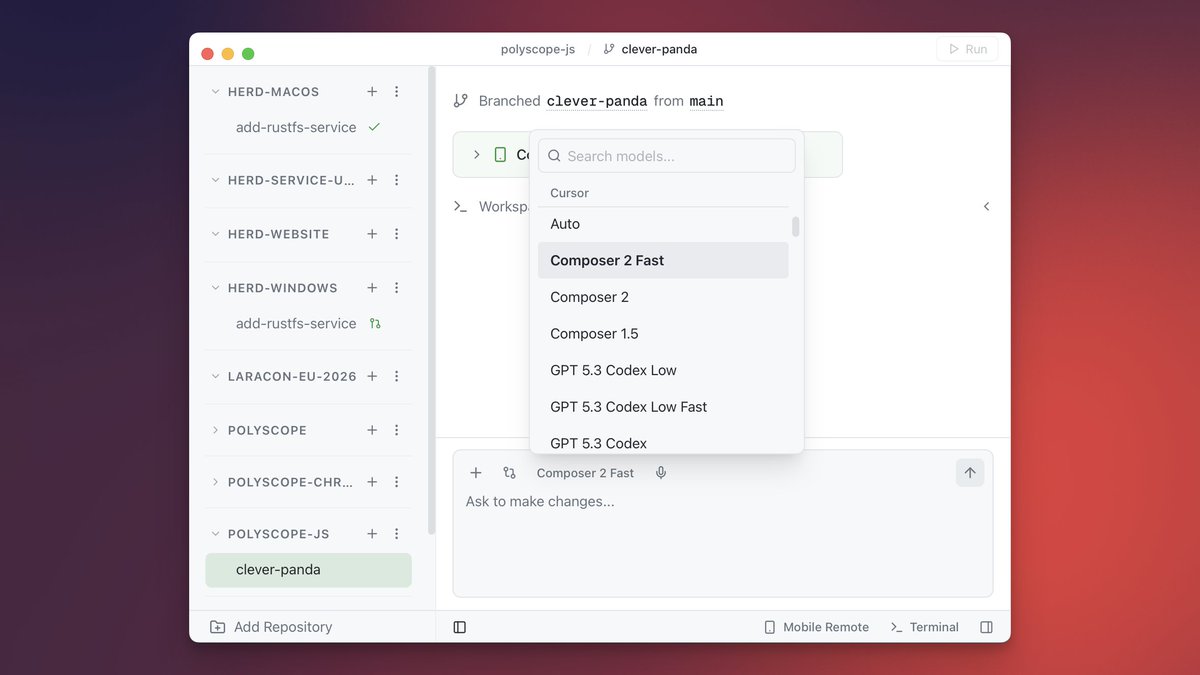Click model list scrollbar thumb

796,227
